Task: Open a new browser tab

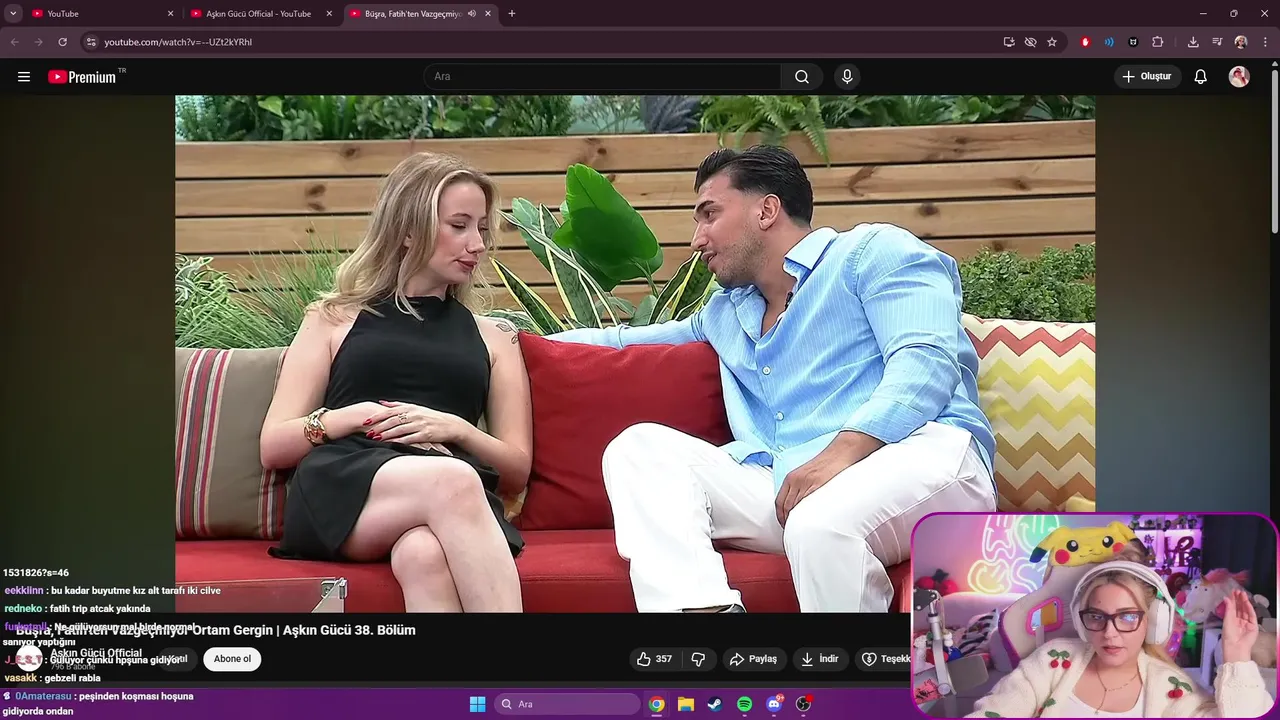Action: pos(512,14)
